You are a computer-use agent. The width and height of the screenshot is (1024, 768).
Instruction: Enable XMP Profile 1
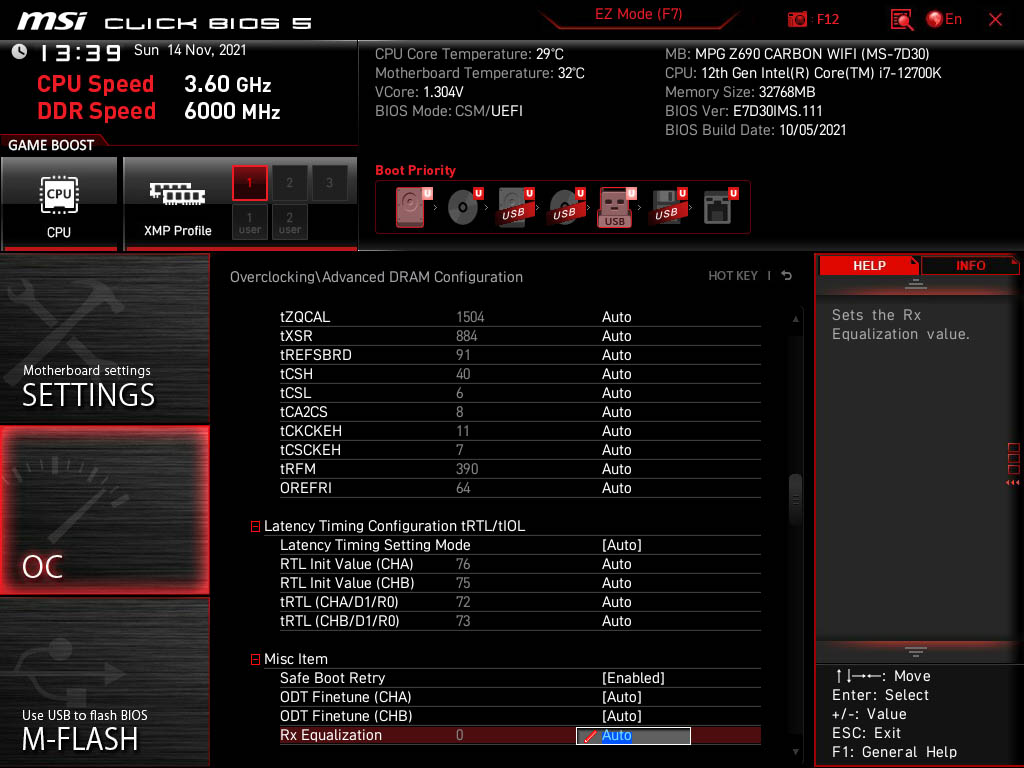[x=250, y=183]
